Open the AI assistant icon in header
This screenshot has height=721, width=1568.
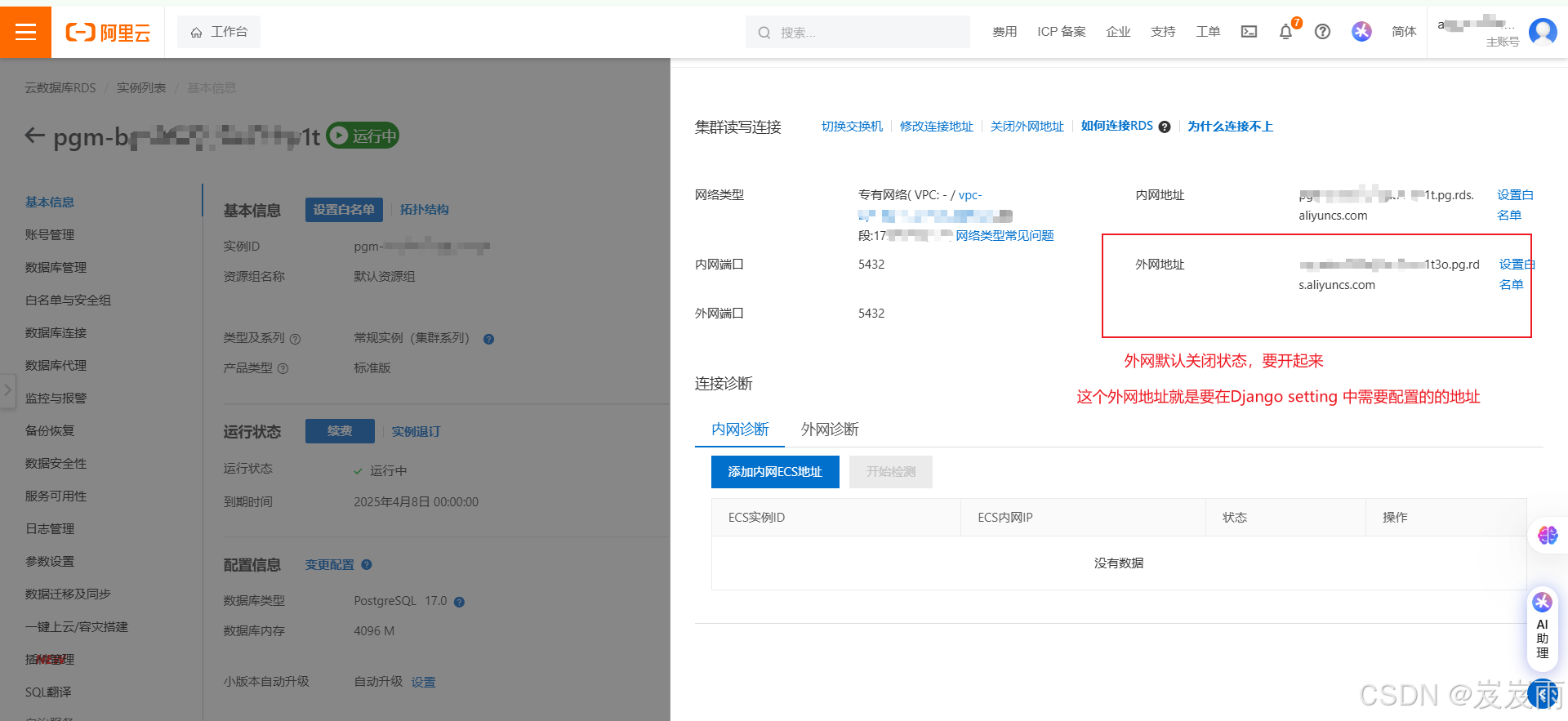point(1361,32)
